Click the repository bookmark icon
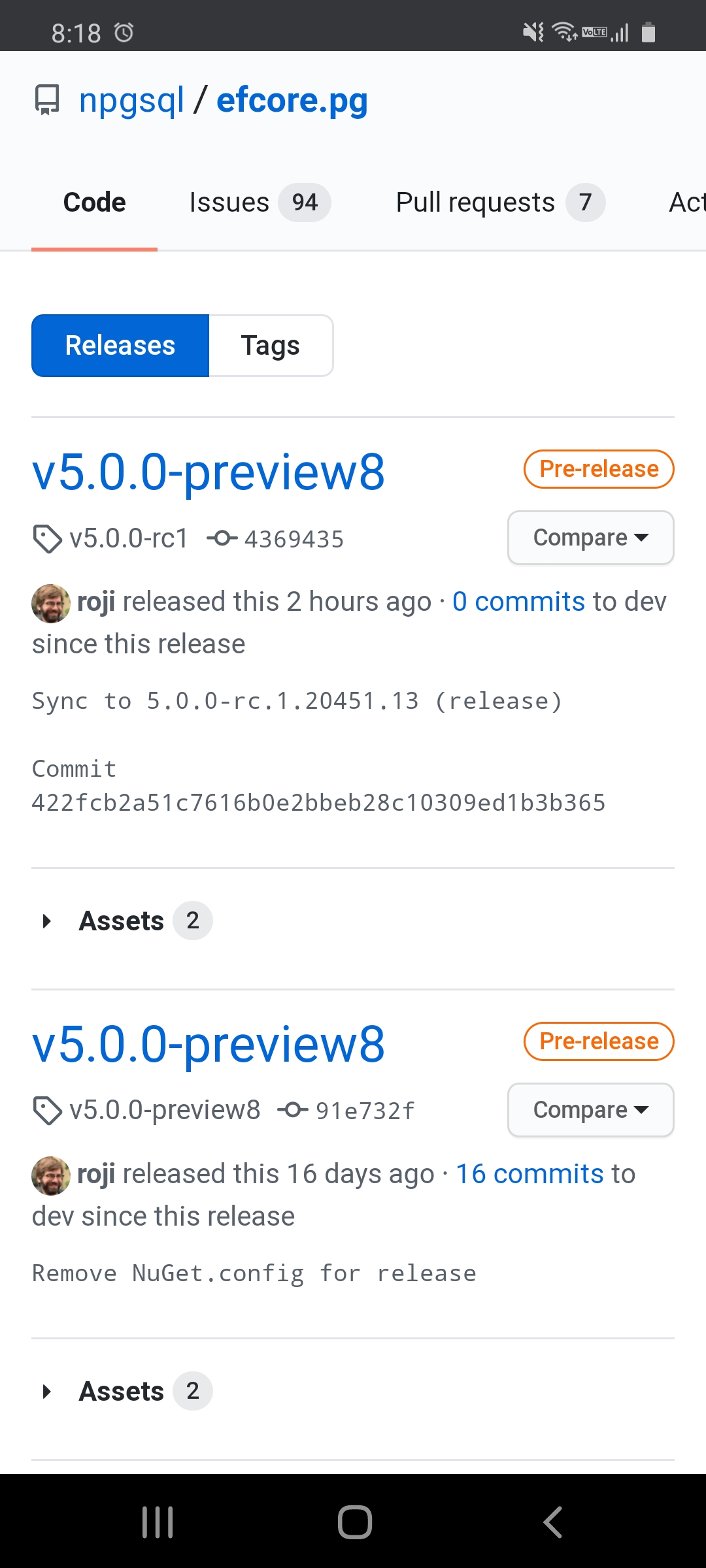Viewport: 706px width, 1568px height. coord(46,99)
